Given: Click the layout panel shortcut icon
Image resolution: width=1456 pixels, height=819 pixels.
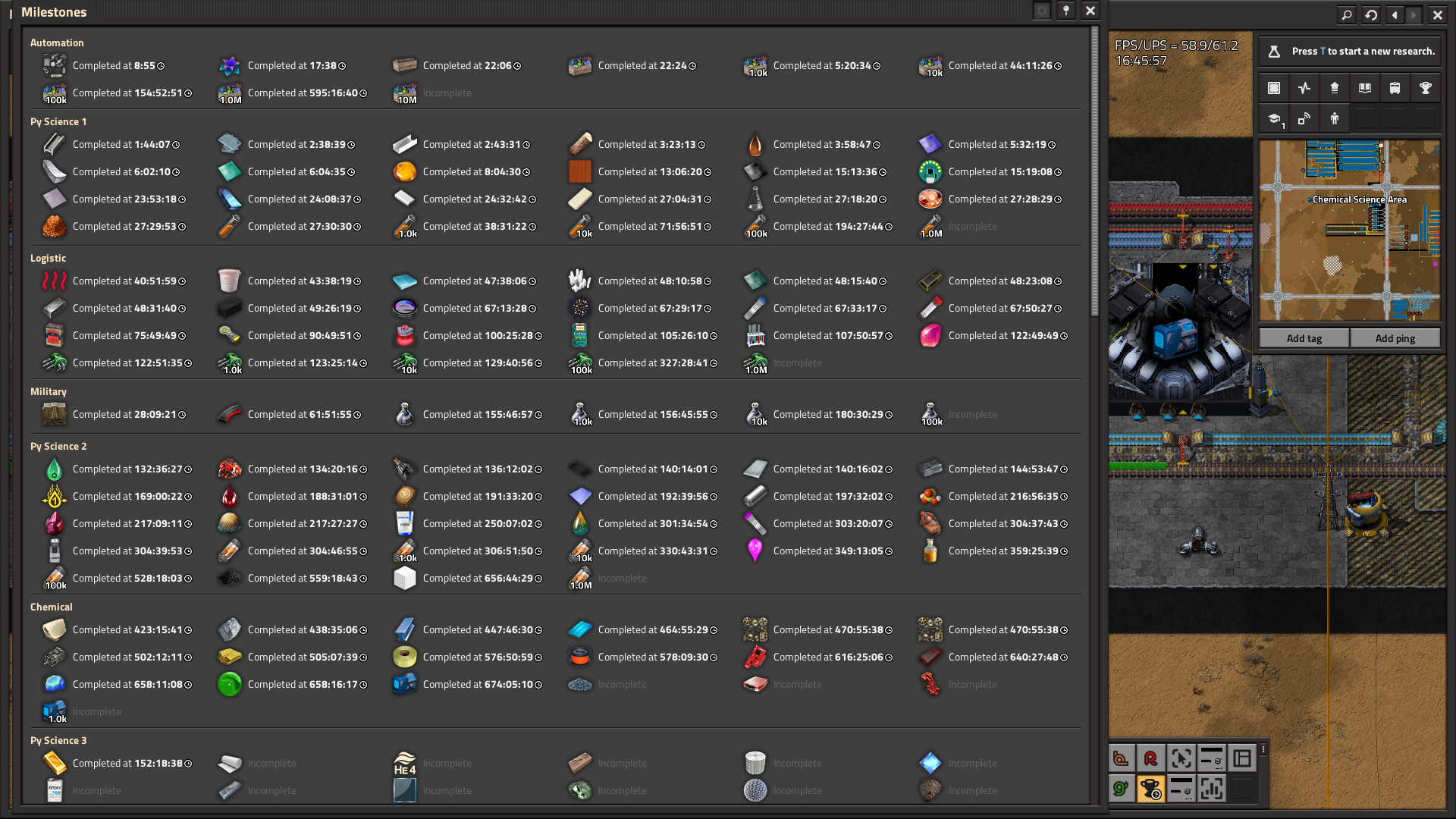Looking at the screenshot, I should 1242,758.
